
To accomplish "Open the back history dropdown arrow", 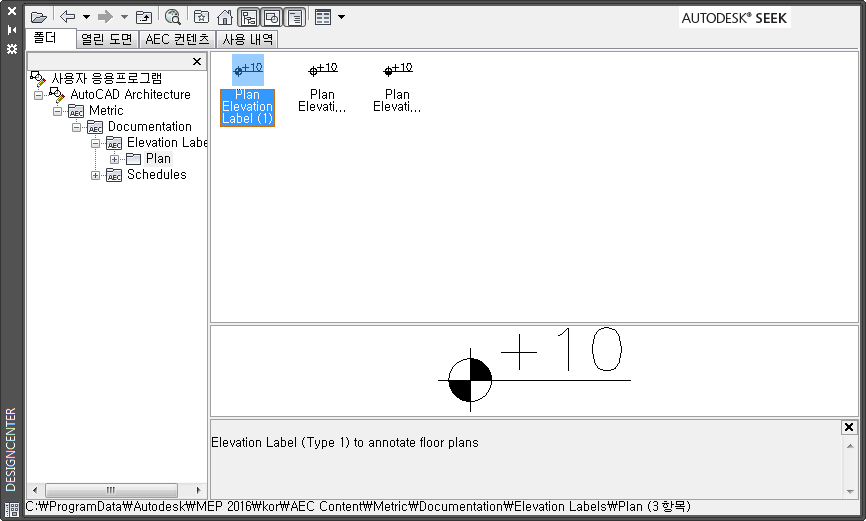I will click(x=86, y=17).
